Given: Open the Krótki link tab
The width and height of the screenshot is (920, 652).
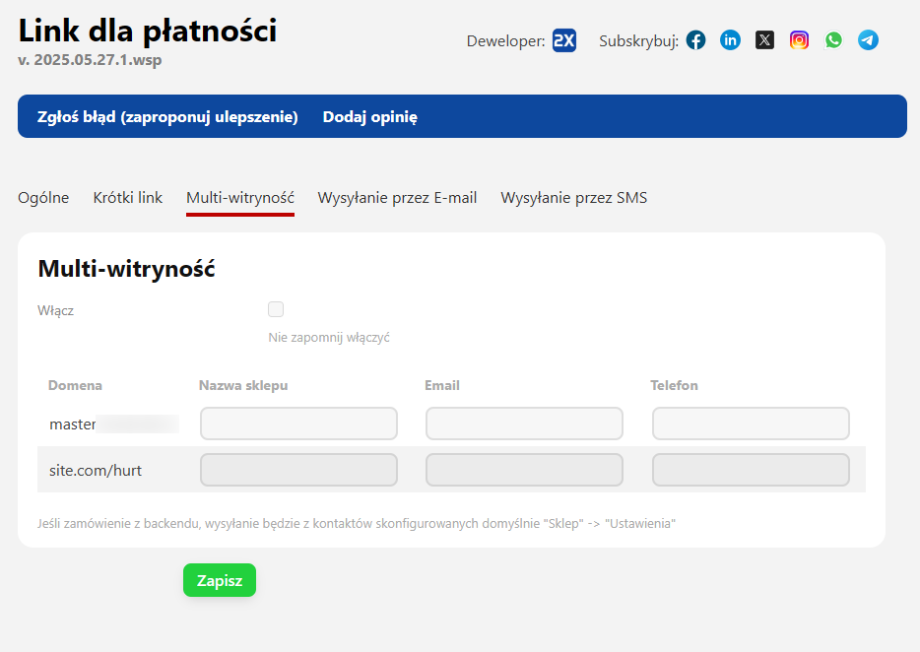Looking at the screenshot, I should pos(128,198).
